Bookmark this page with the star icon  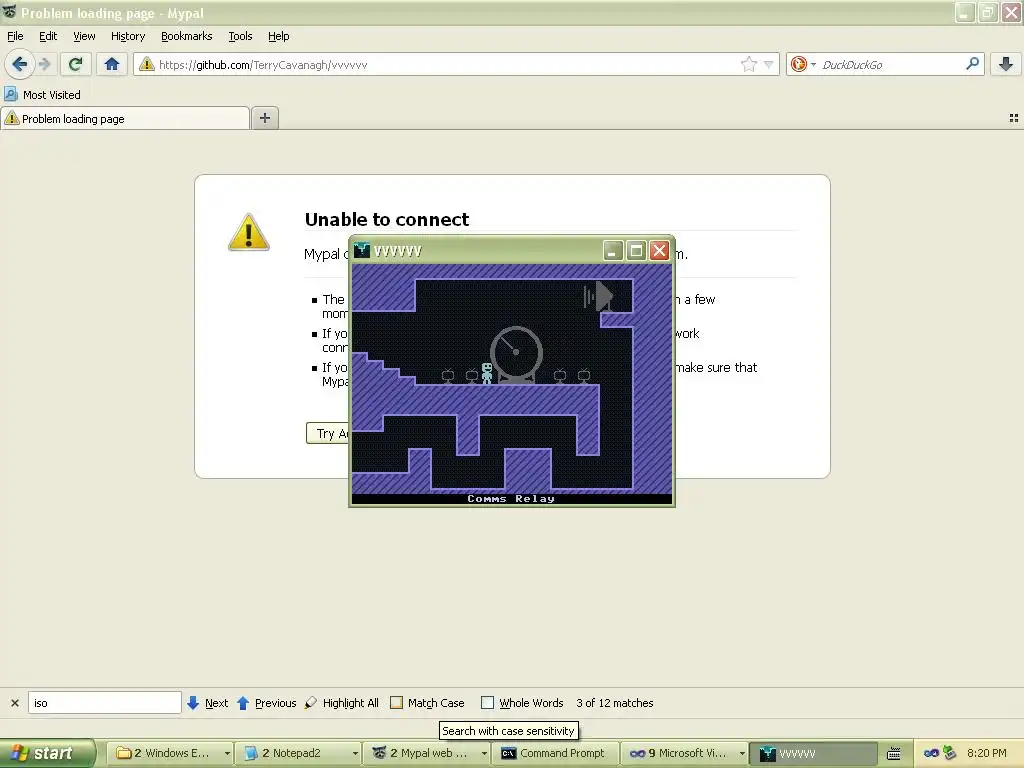click(x=748, y=64)
